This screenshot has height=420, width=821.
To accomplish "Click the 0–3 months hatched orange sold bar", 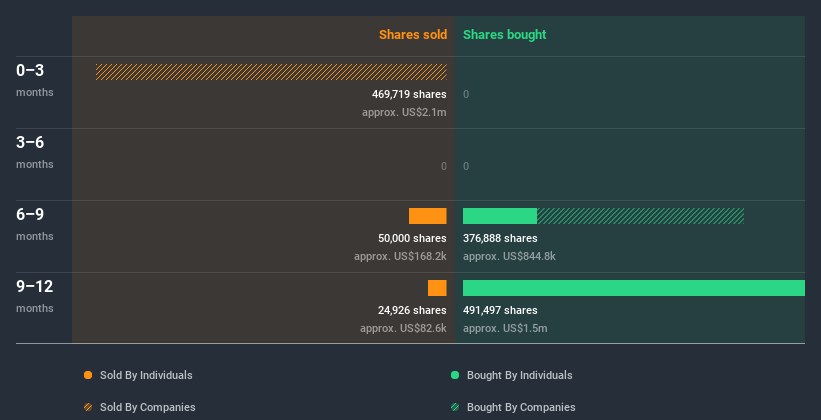I will (271, 72).
